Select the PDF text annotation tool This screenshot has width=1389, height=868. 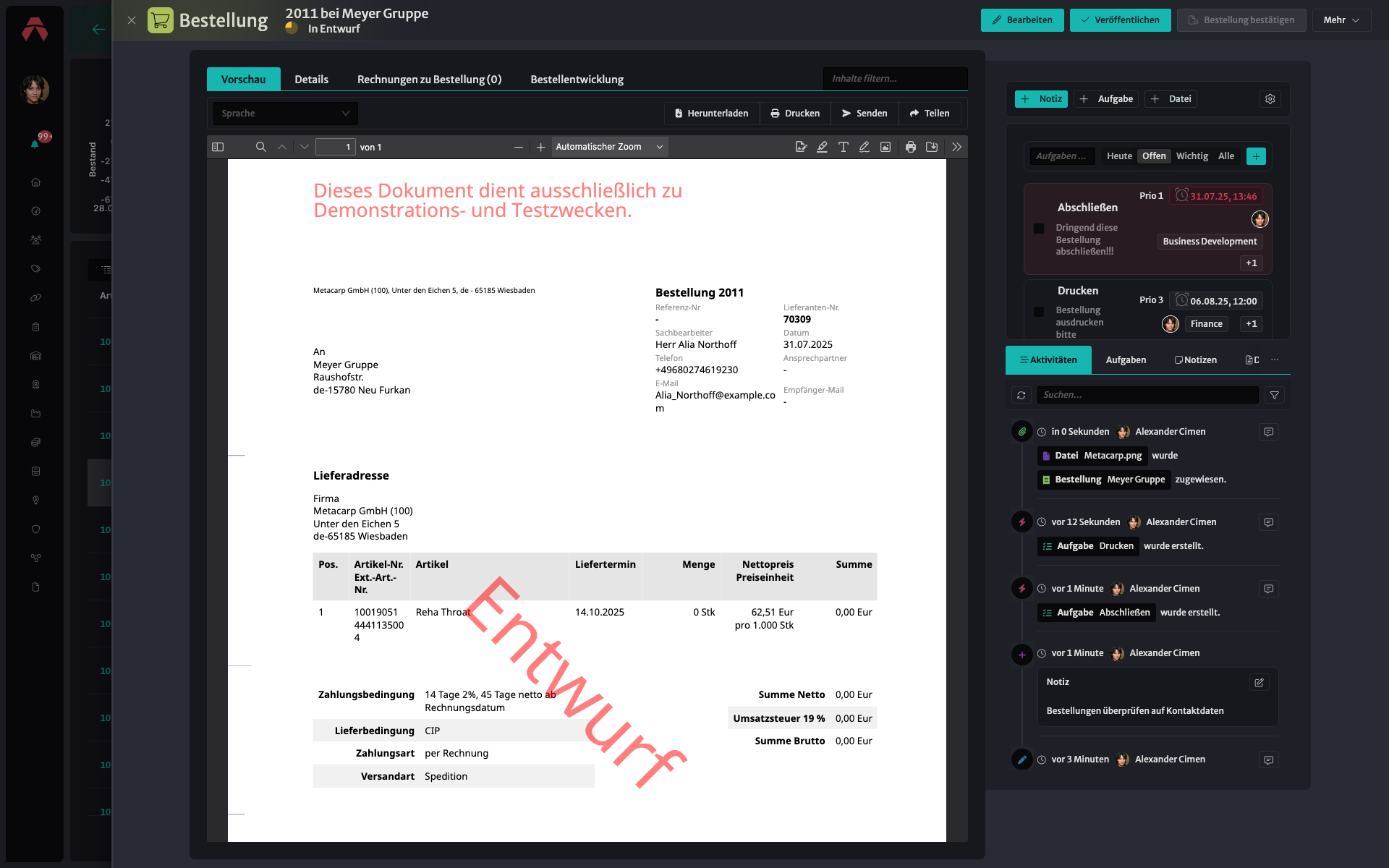pyautogui.click(x=843, y=147)
